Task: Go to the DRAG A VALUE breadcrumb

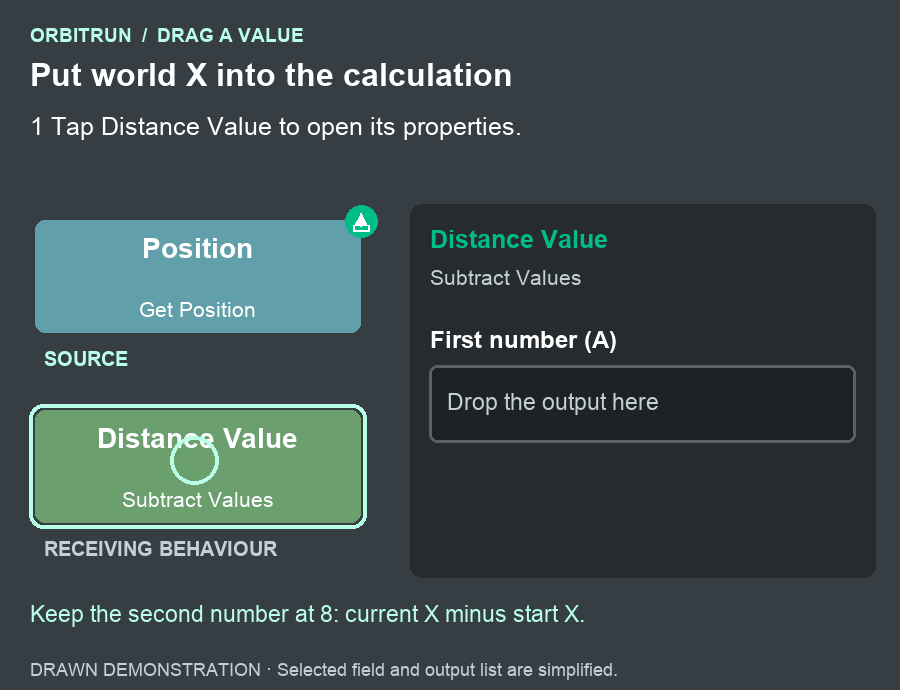Action: 230,36
